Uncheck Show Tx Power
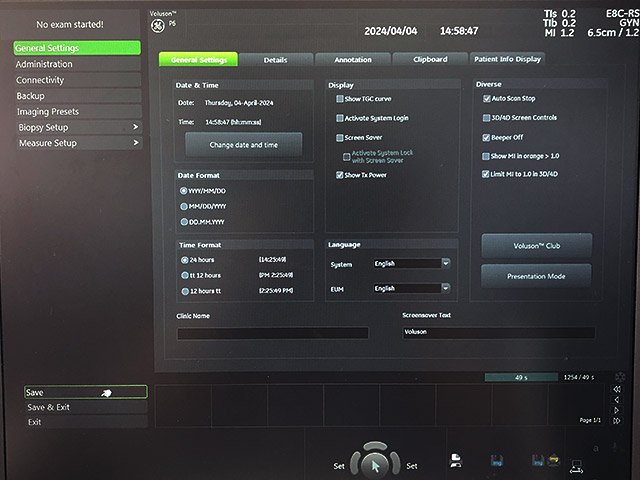Image resolution: width=640 pixels, height=480 pixels. pyautogui.click(x=340, y=175)
